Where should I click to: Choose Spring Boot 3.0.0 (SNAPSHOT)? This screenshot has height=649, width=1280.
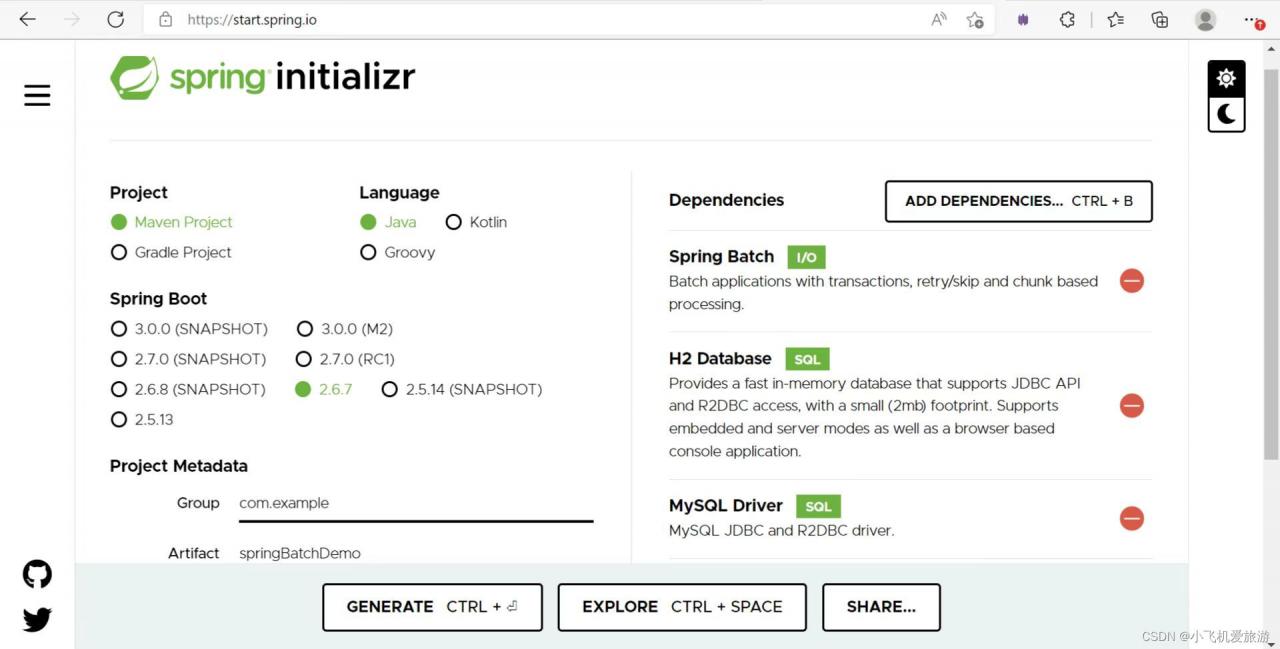point(189,329)
